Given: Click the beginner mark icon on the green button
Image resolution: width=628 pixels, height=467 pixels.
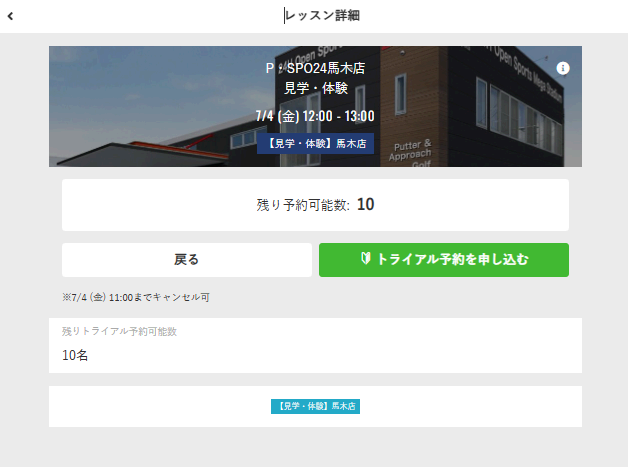Looking at the screenshot, I should tap(365, 260).
